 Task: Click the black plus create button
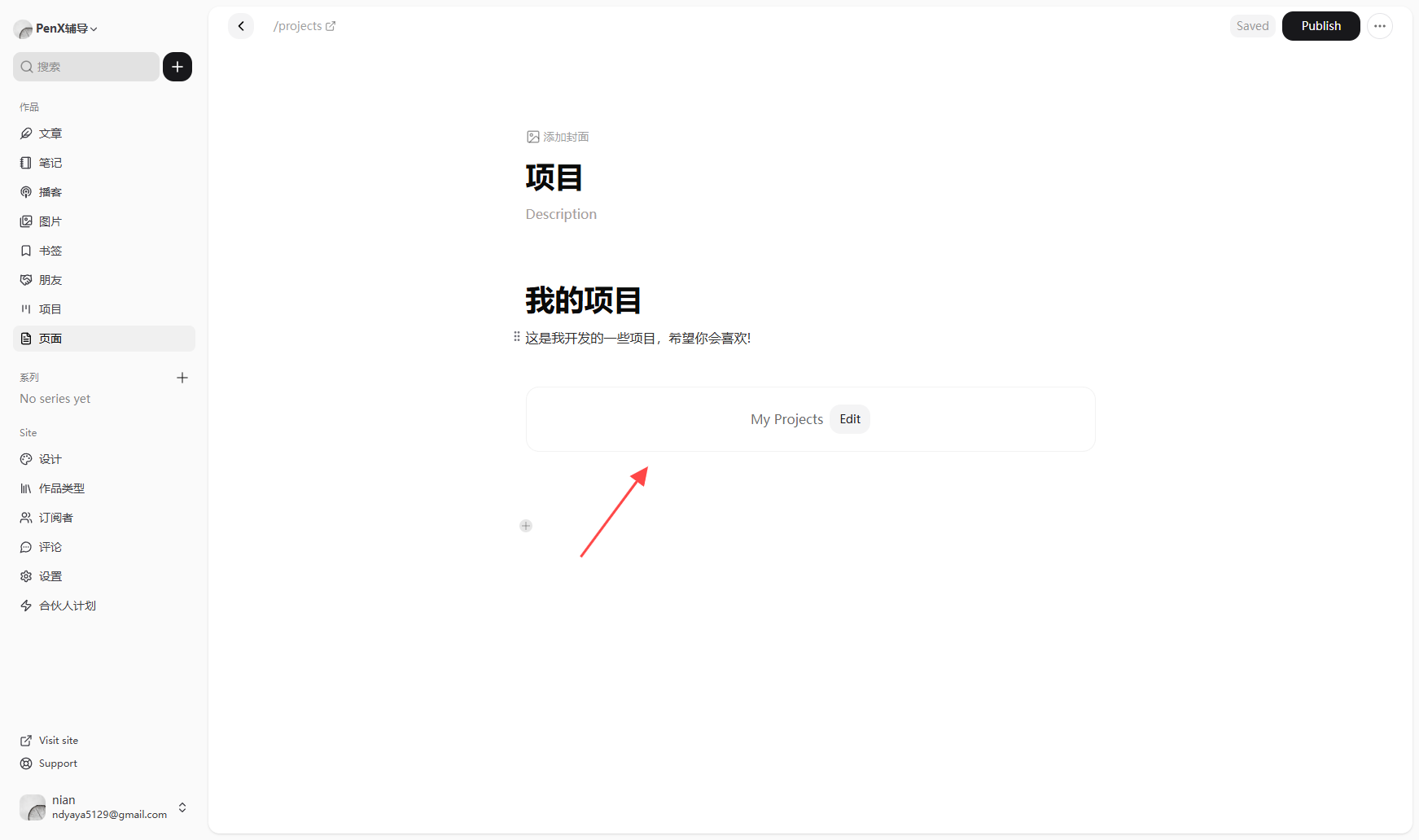(x=177, y=67)
